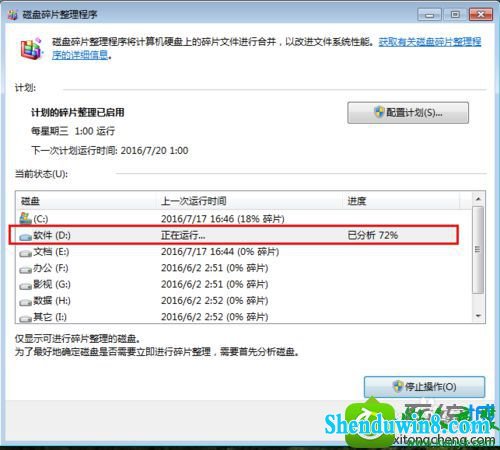Click the disk list scrollbar thumb
Viewport: 500px width, 450px height.
tap(478, 250)
